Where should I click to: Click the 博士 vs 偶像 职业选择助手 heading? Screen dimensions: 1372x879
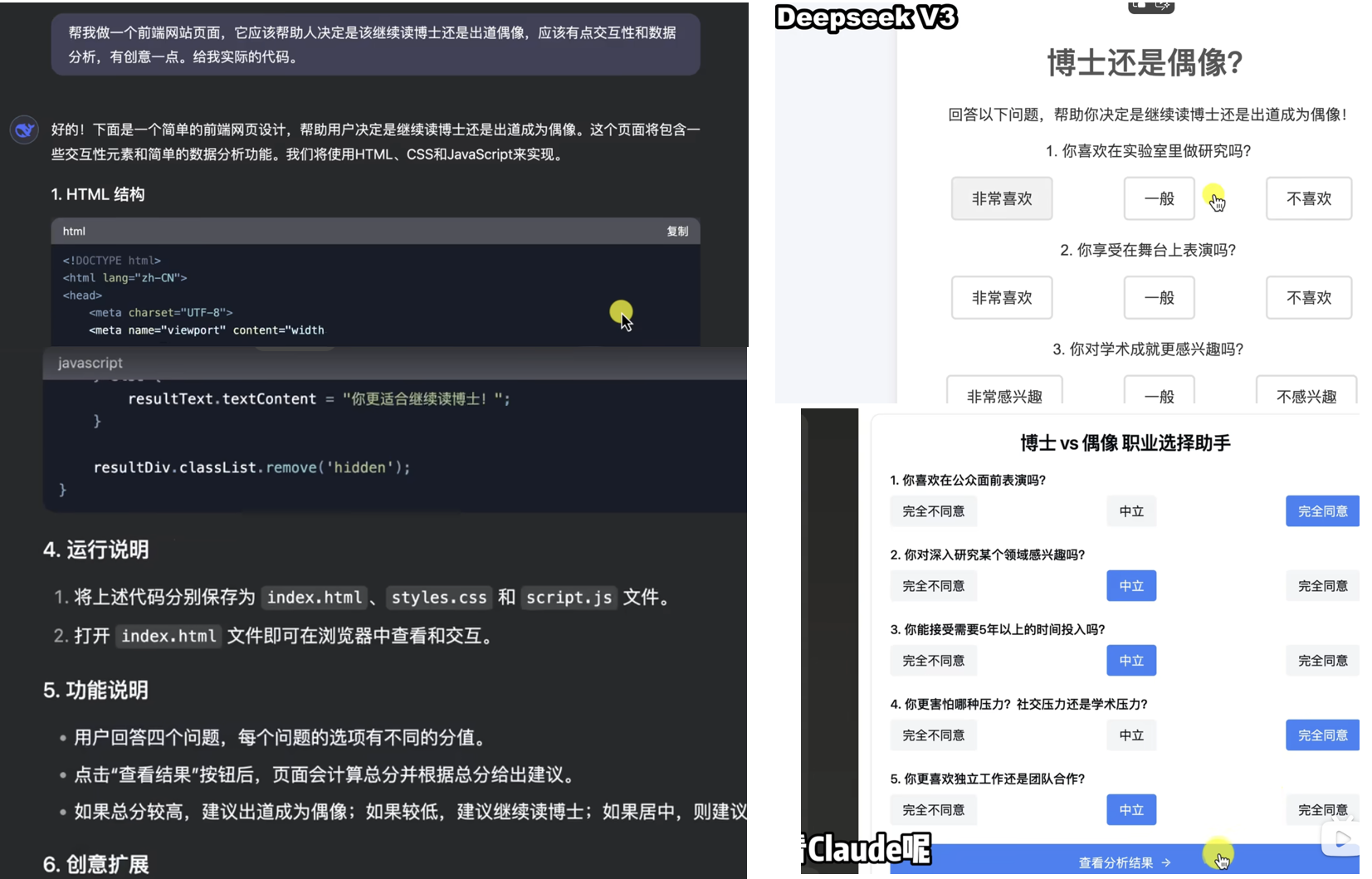click(1125, 443)
